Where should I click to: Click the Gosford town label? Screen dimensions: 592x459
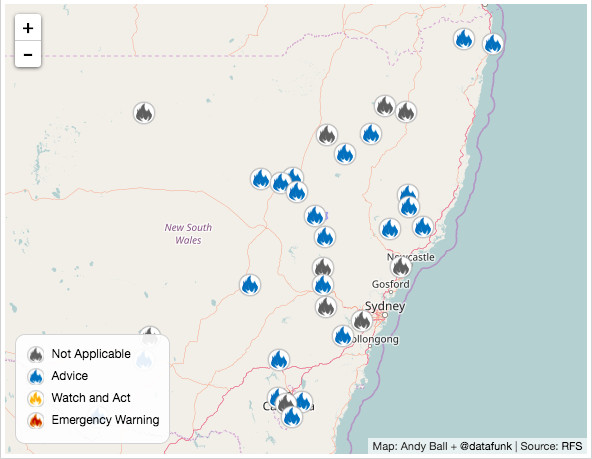[390, 284]
